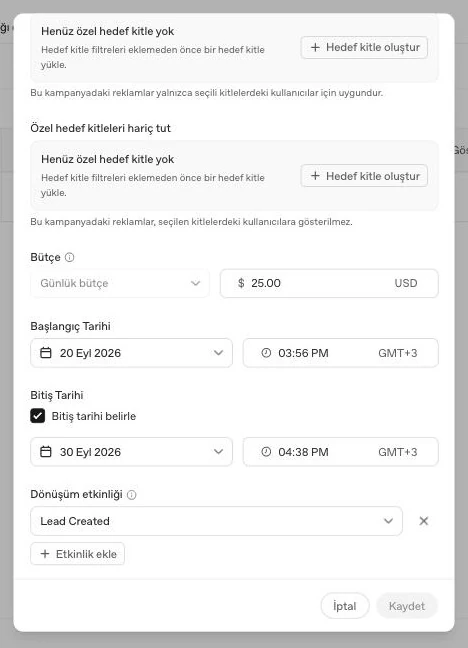
Task: Expand the 30 Eyl 2026 end date picker
Action: [x=131, y=452]
